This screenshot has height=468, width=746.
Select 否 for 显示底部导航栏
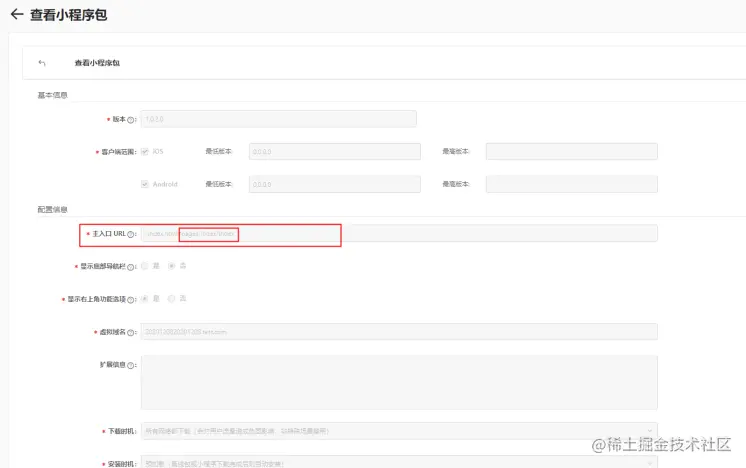171,266
